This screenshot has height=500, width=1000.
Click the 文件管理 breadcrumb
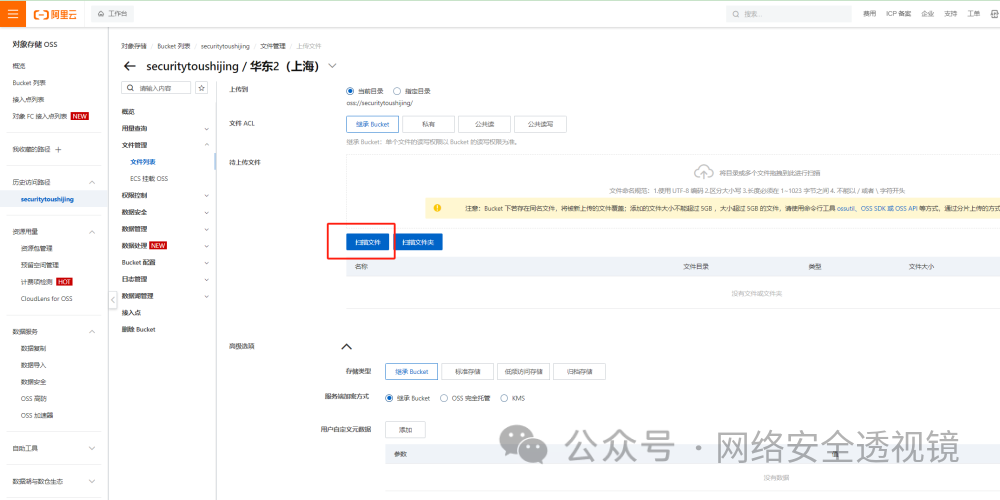point(272,47)
